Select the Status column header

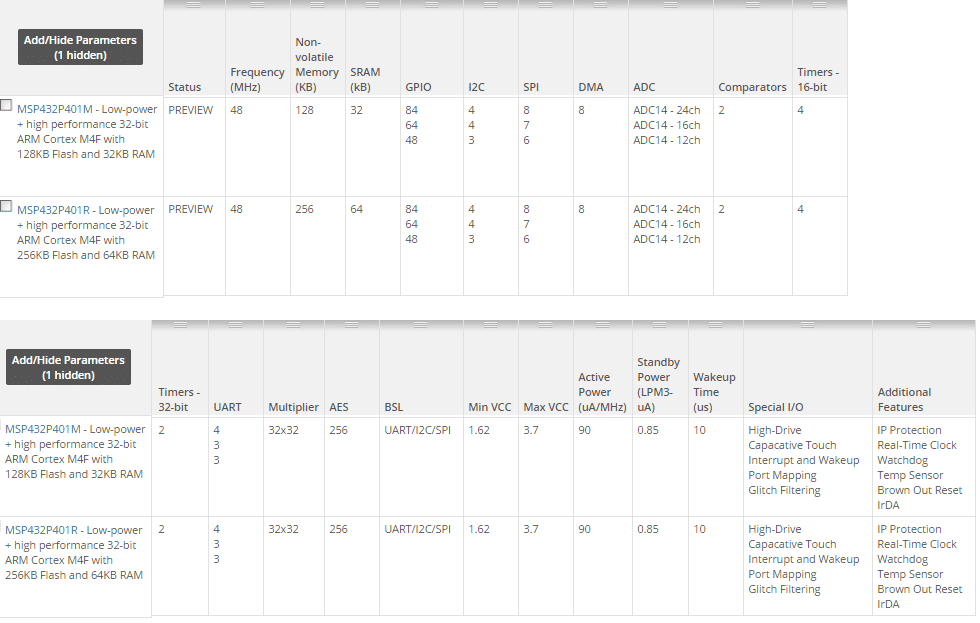click(x=185, y=87)
